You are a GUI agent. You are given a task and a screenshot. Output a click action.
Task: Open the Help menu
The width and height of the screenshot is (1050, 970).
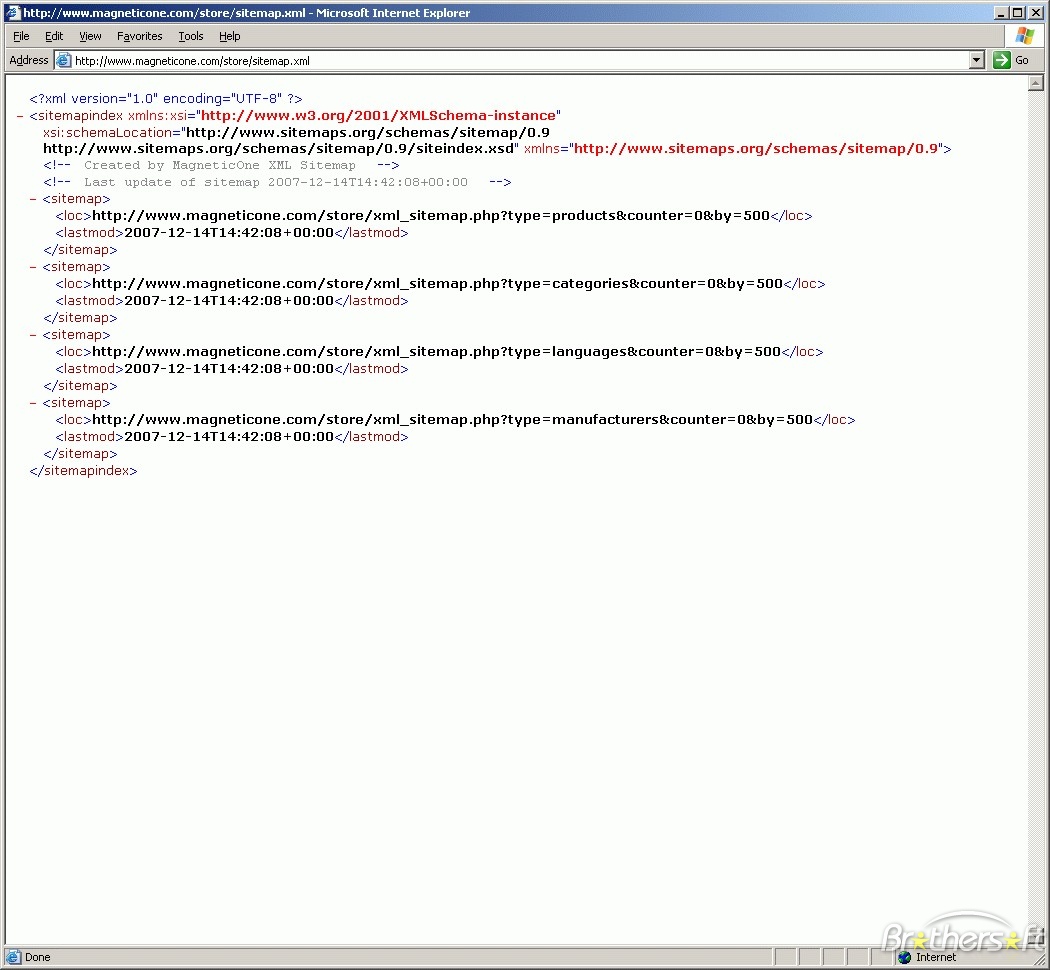click(229, 36)
